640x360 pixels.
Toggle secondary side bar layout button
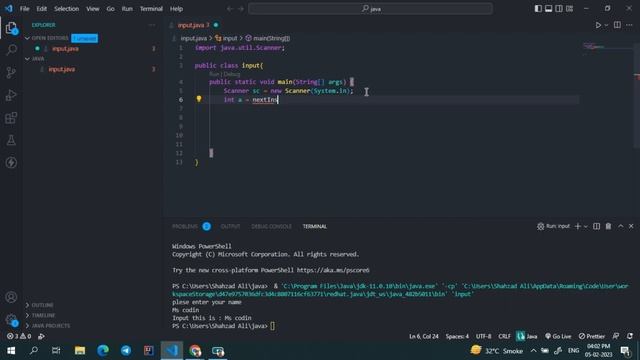[x=559, y=9]
